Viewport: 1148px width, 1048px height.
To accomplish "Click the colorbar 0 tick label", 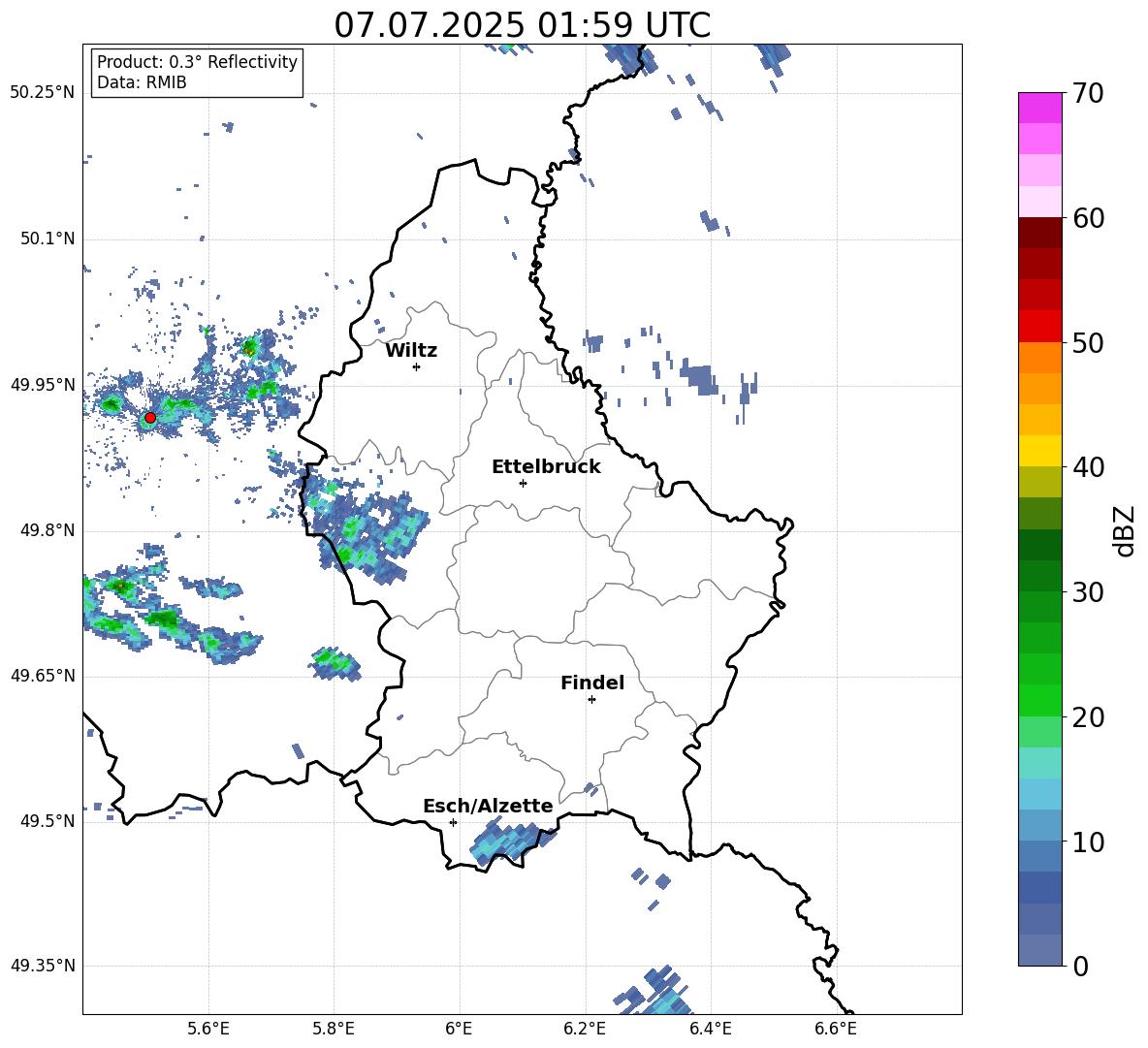I will pyautogui.click(x=1081, y=966).
